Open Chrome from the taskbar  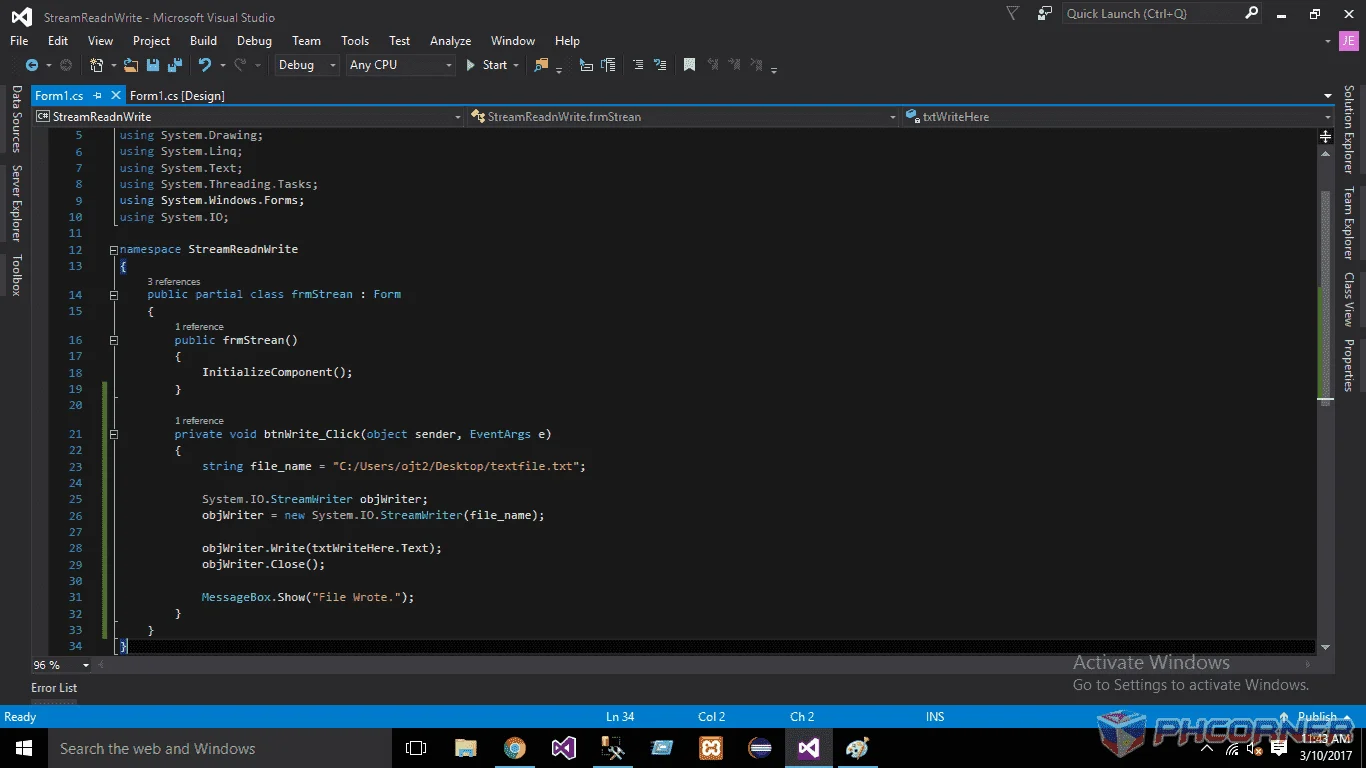pyautogui.click(x=515, y=749)
